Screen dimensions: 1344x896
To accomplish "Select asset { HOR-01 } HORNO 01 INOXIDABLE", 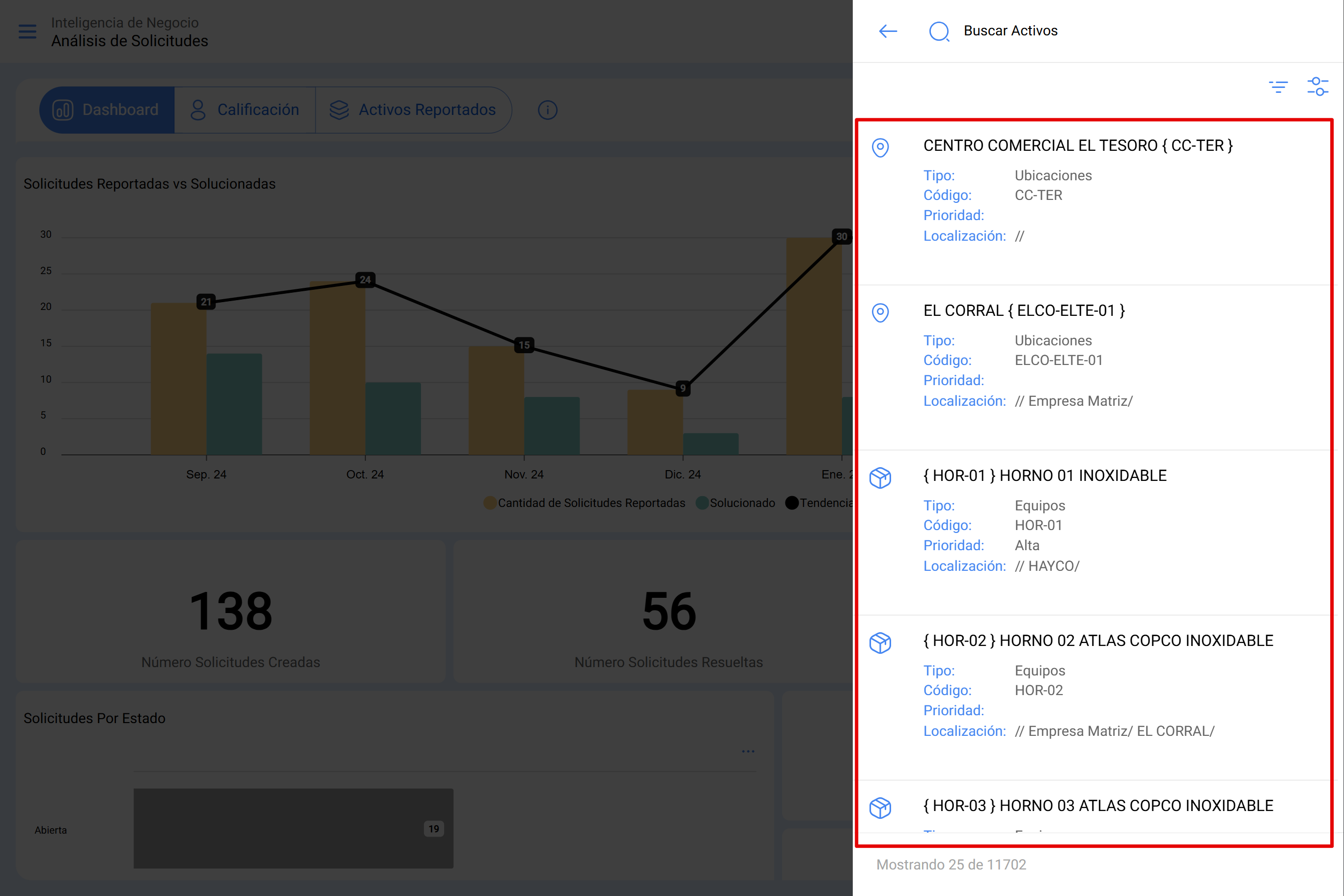I will (x=1095, y=532).
